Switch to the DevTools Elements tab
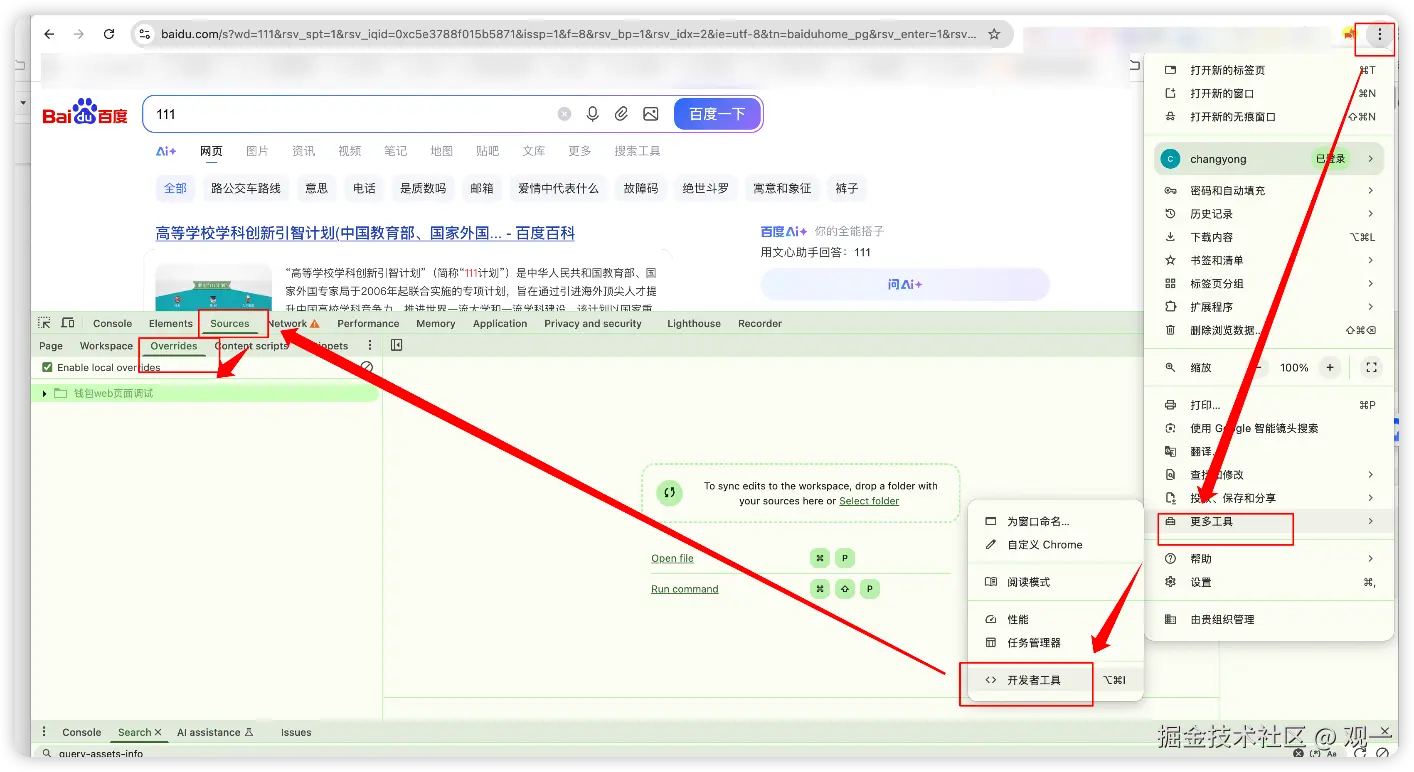1414x772 pixels. pyautogui.click(x=171, y=323)
